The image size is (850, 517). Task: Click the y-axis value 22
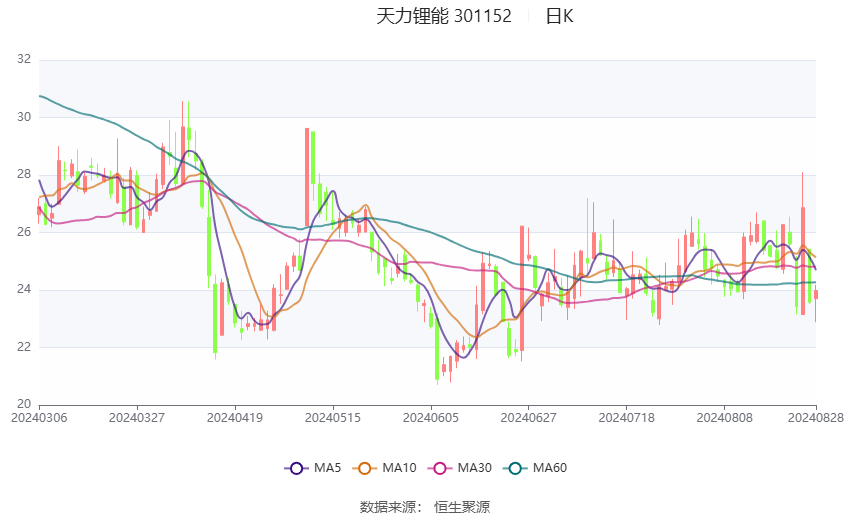tap(24, 347)
